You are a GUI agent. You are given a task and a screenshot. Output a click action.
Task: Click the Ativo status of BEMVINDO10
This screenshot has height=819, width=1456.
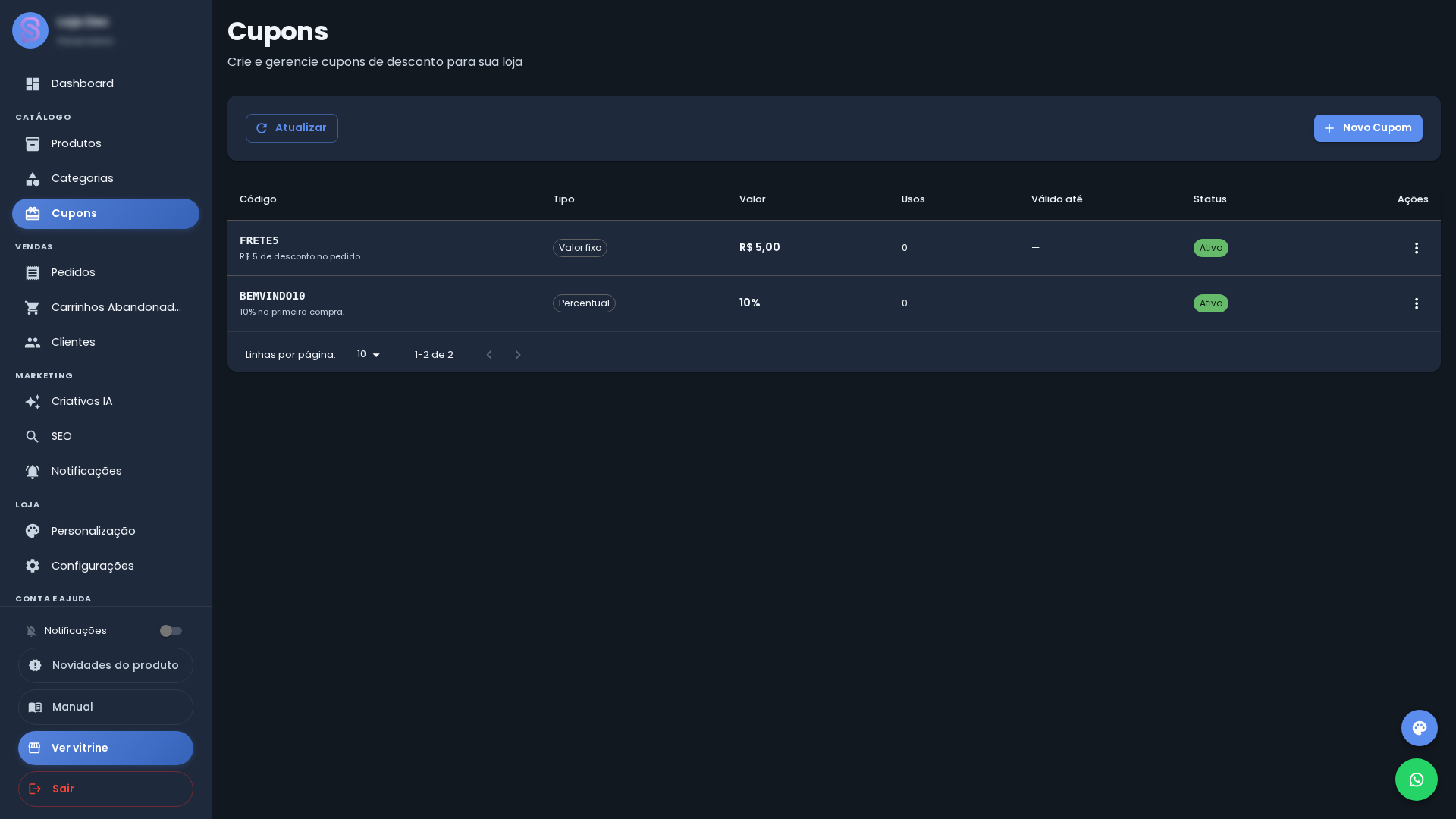coord(1211,303)
